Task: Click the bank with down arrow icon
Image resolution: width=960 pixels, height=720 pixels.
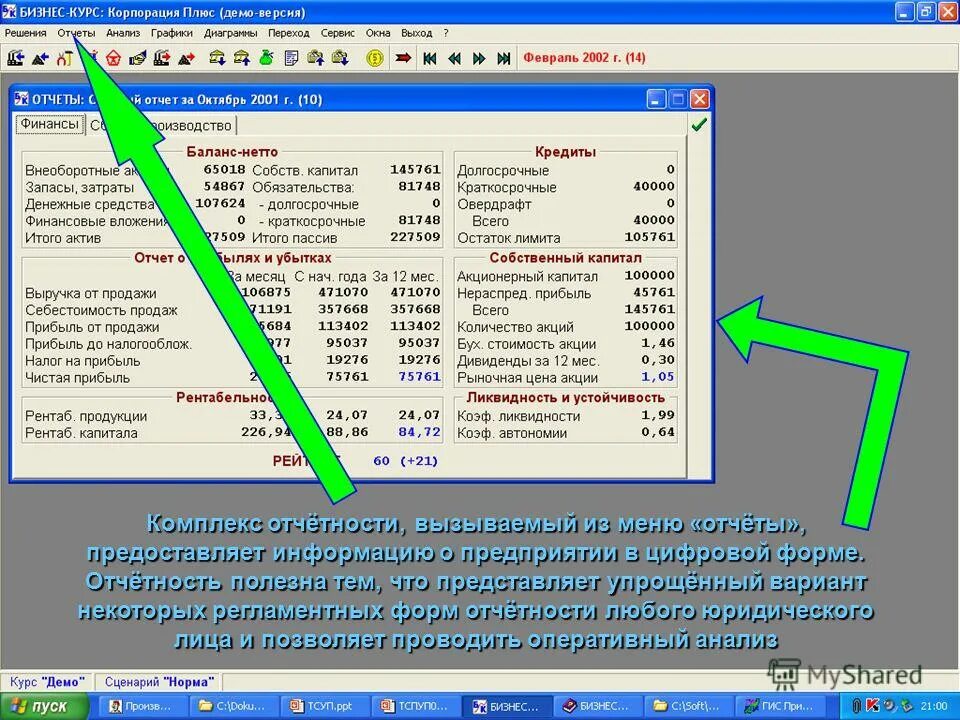Action: click(x=217, y=58)
